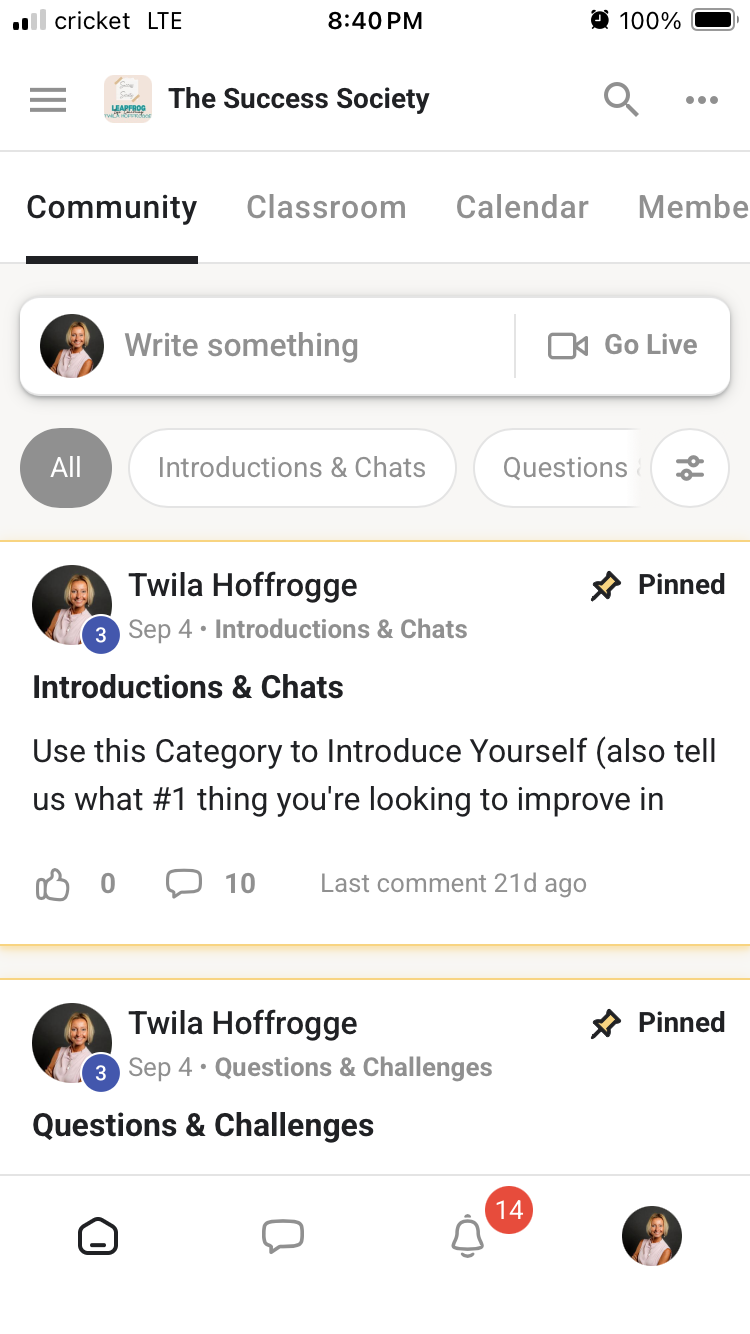
Task: Open The Success Society group title
Action: point(299,99)
